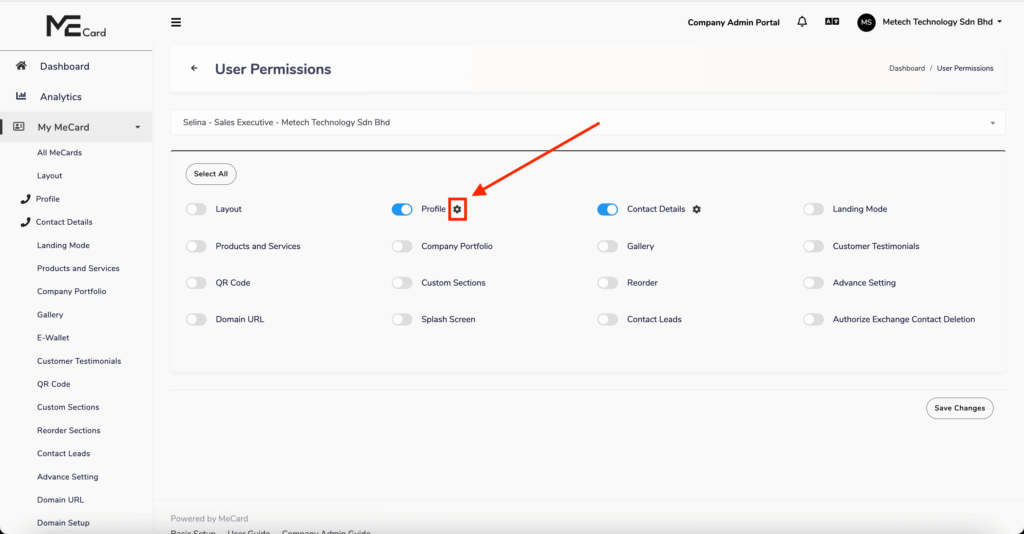Click the MS user avatar
This screenshot has width=1024, height=534.
(866, 22)
